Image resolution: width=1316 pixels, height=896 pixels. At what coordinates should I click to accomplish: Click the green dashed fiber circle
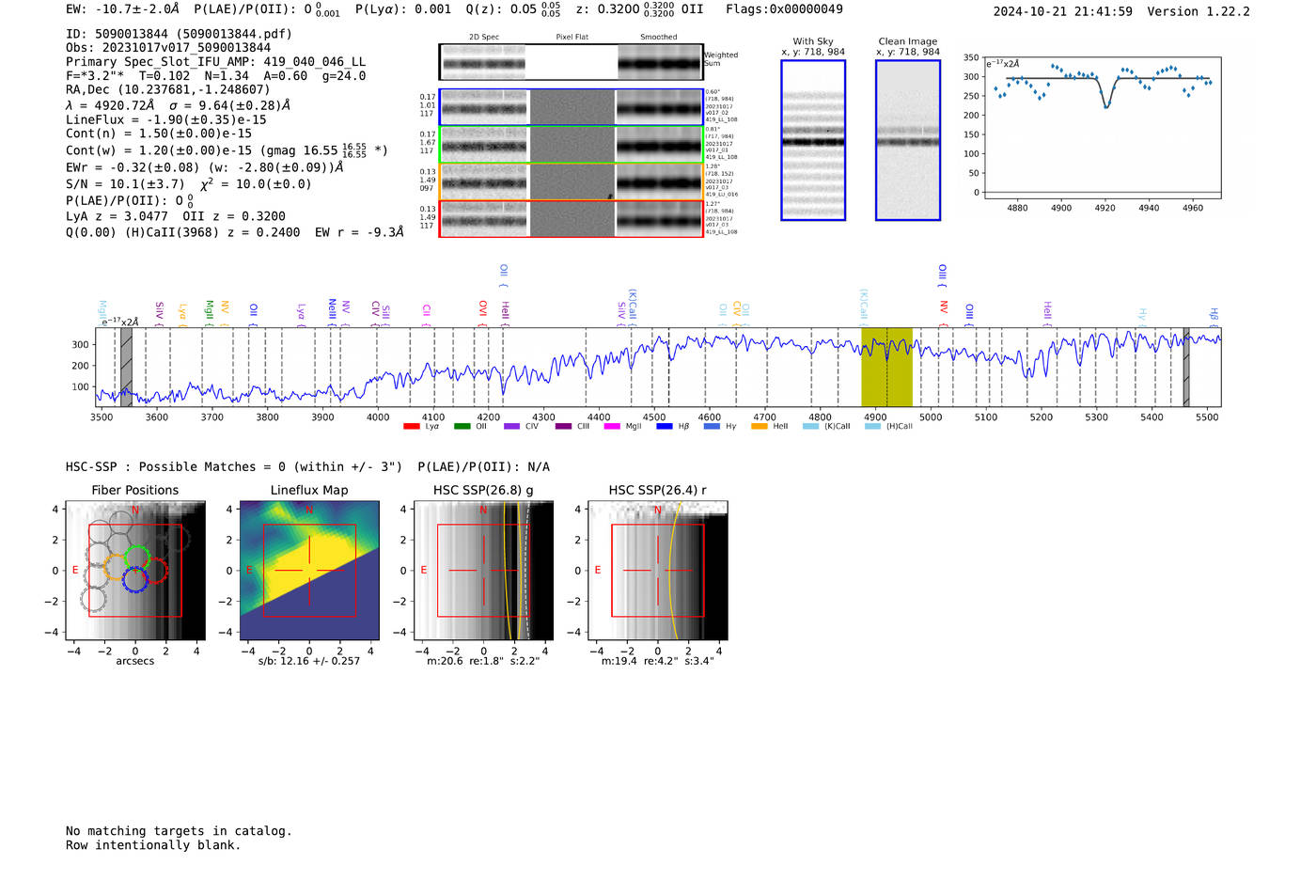pos(137,558)
